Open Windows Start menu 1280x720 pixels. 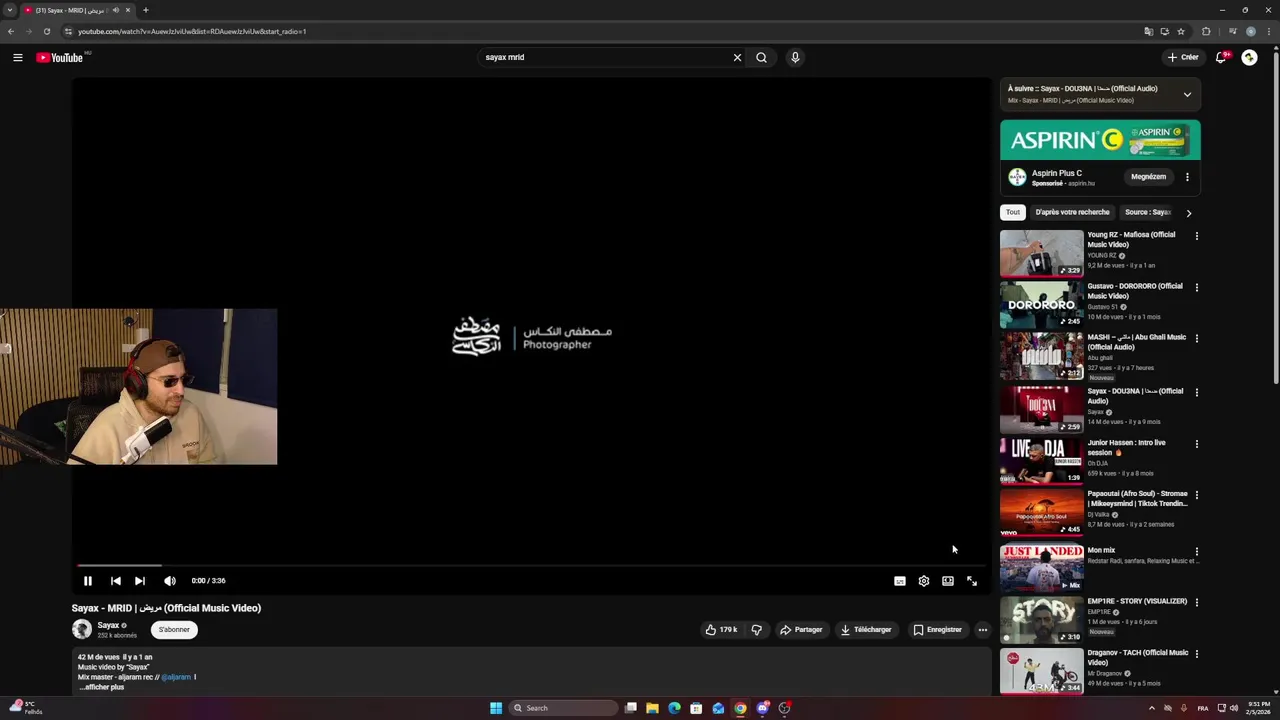click(495, 708)
